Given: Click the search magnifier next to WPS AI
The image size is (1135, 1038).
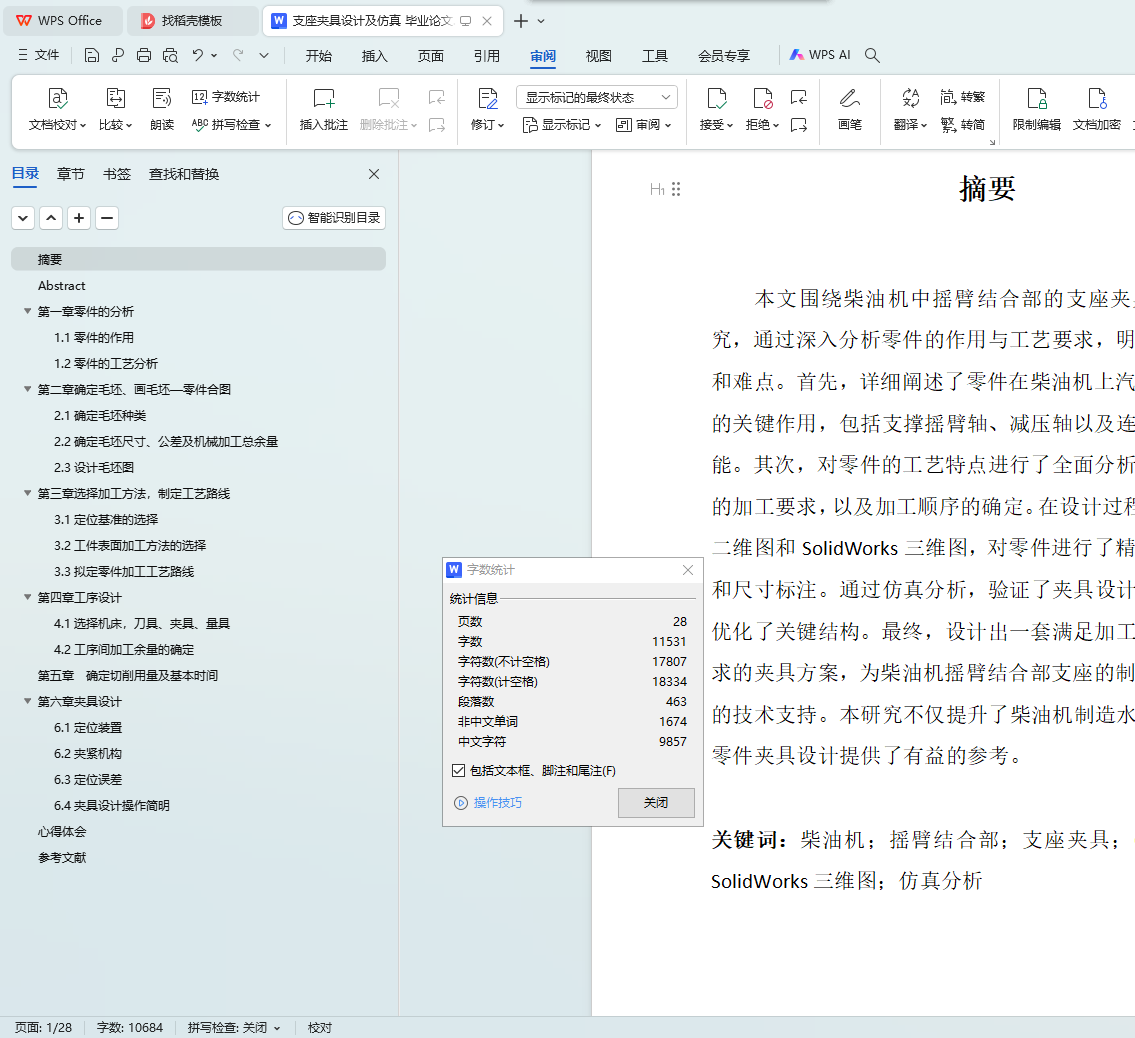Looking at the screenshot, I should (872, 55).
